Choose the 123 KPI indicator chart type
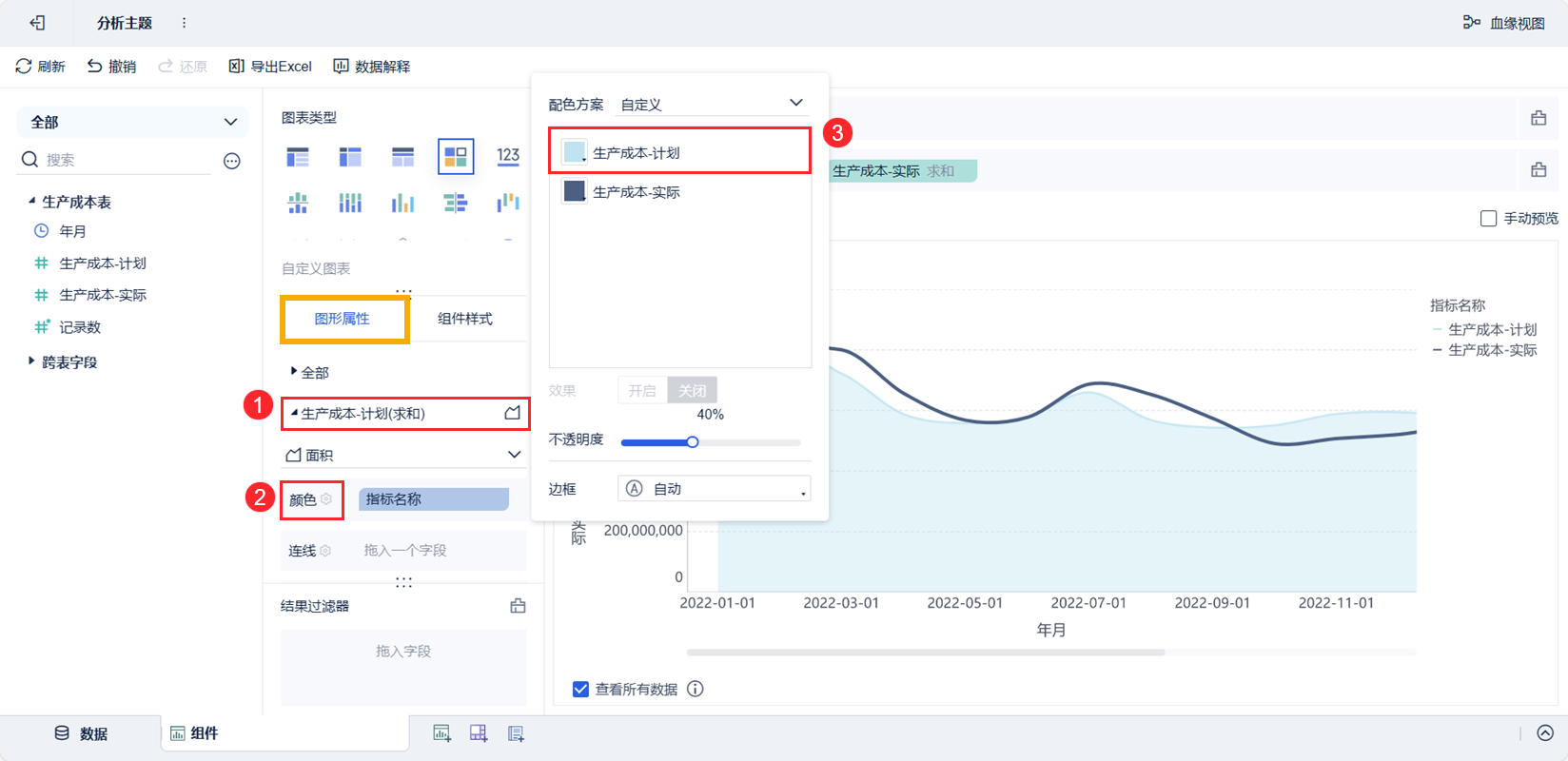 click(508, 156)
